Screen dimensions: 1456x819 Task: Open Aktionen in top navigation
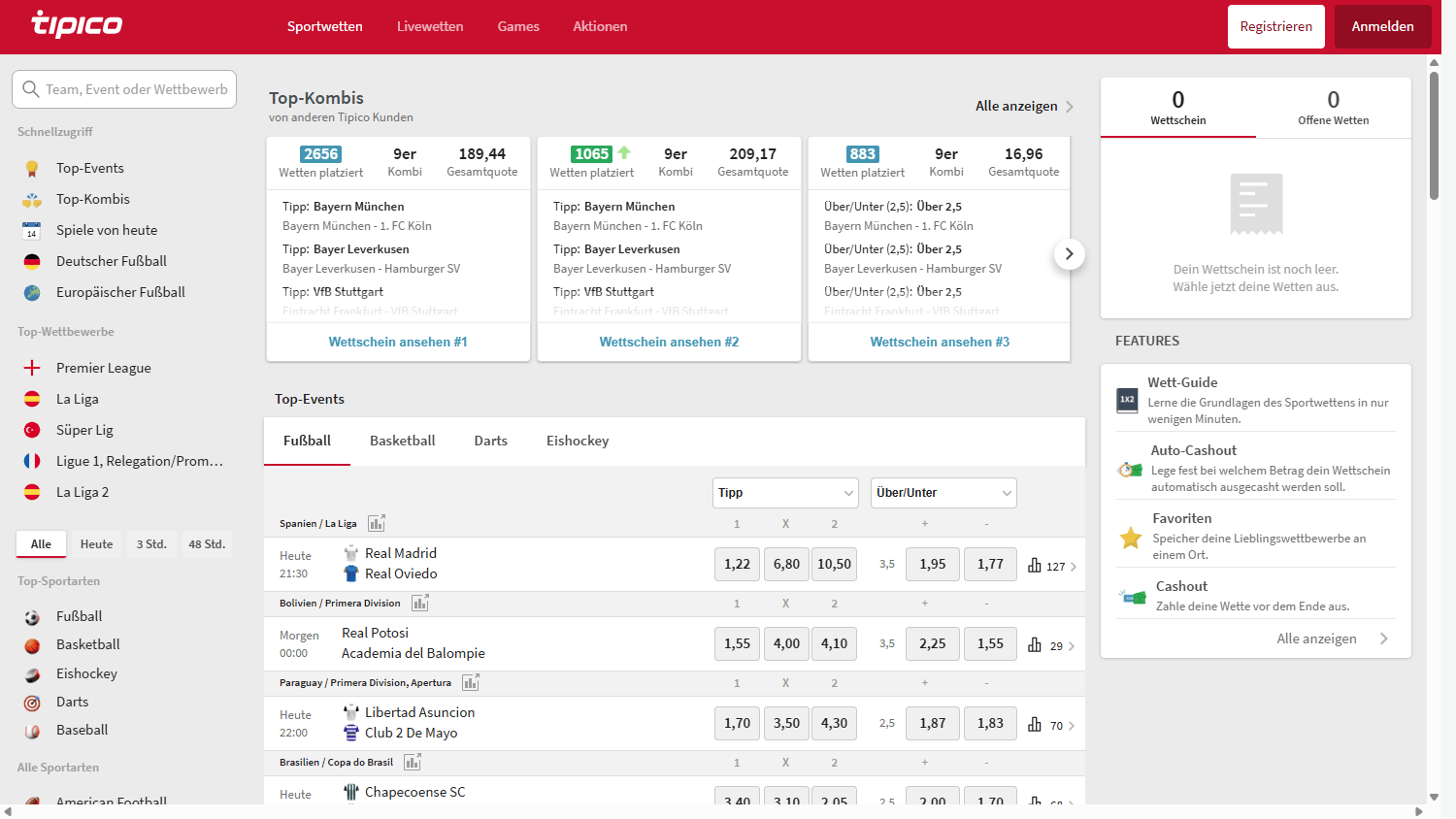point(600,26)
